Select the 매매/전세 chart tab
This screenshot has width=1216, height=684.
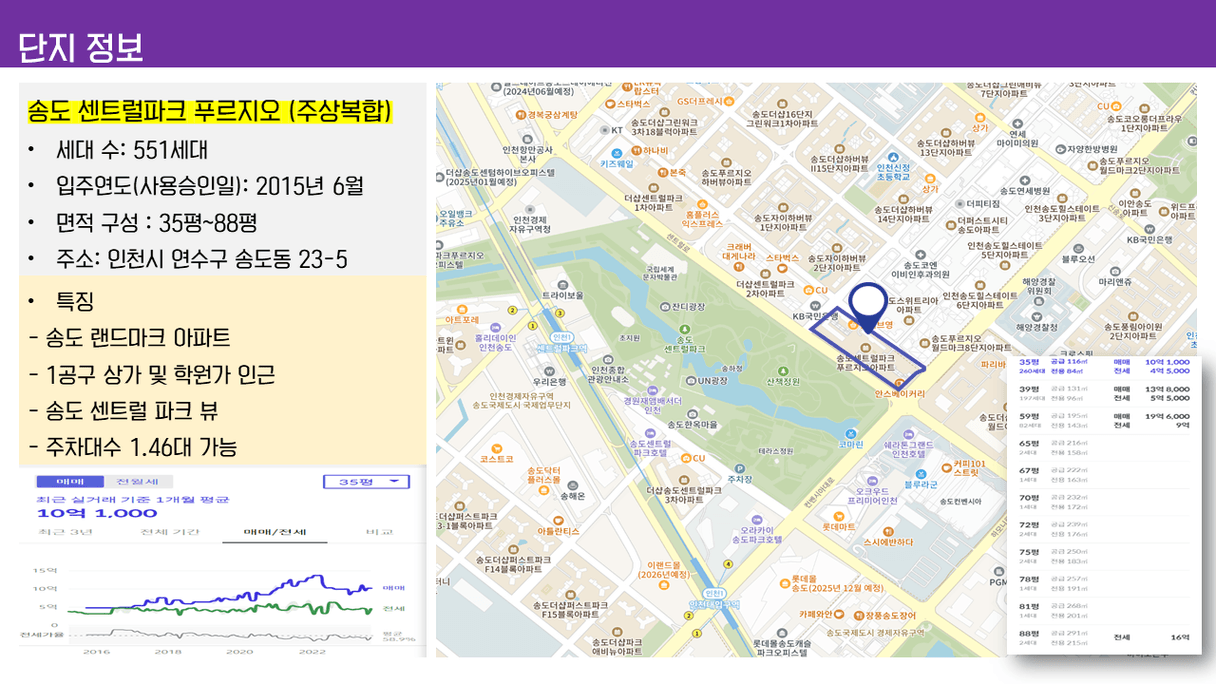[273, 532]
